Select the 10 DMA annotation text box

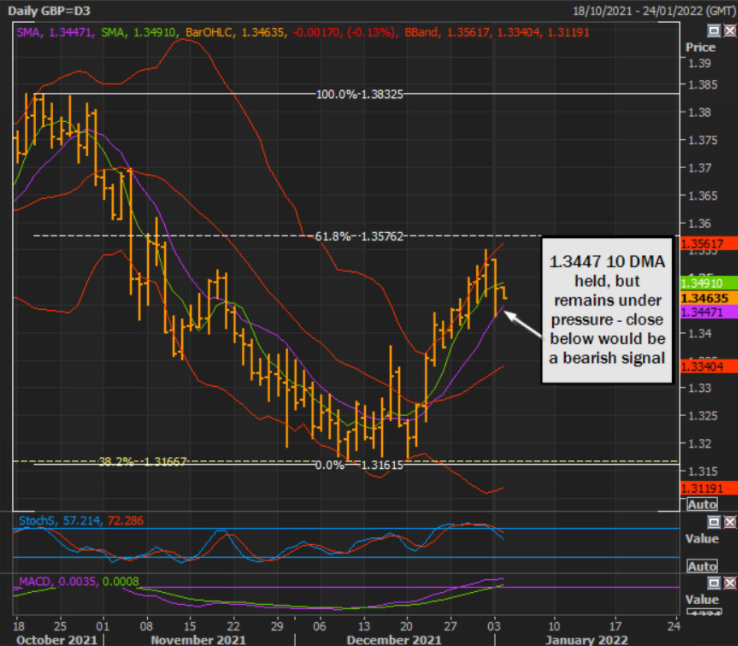[x=607, y=310]
